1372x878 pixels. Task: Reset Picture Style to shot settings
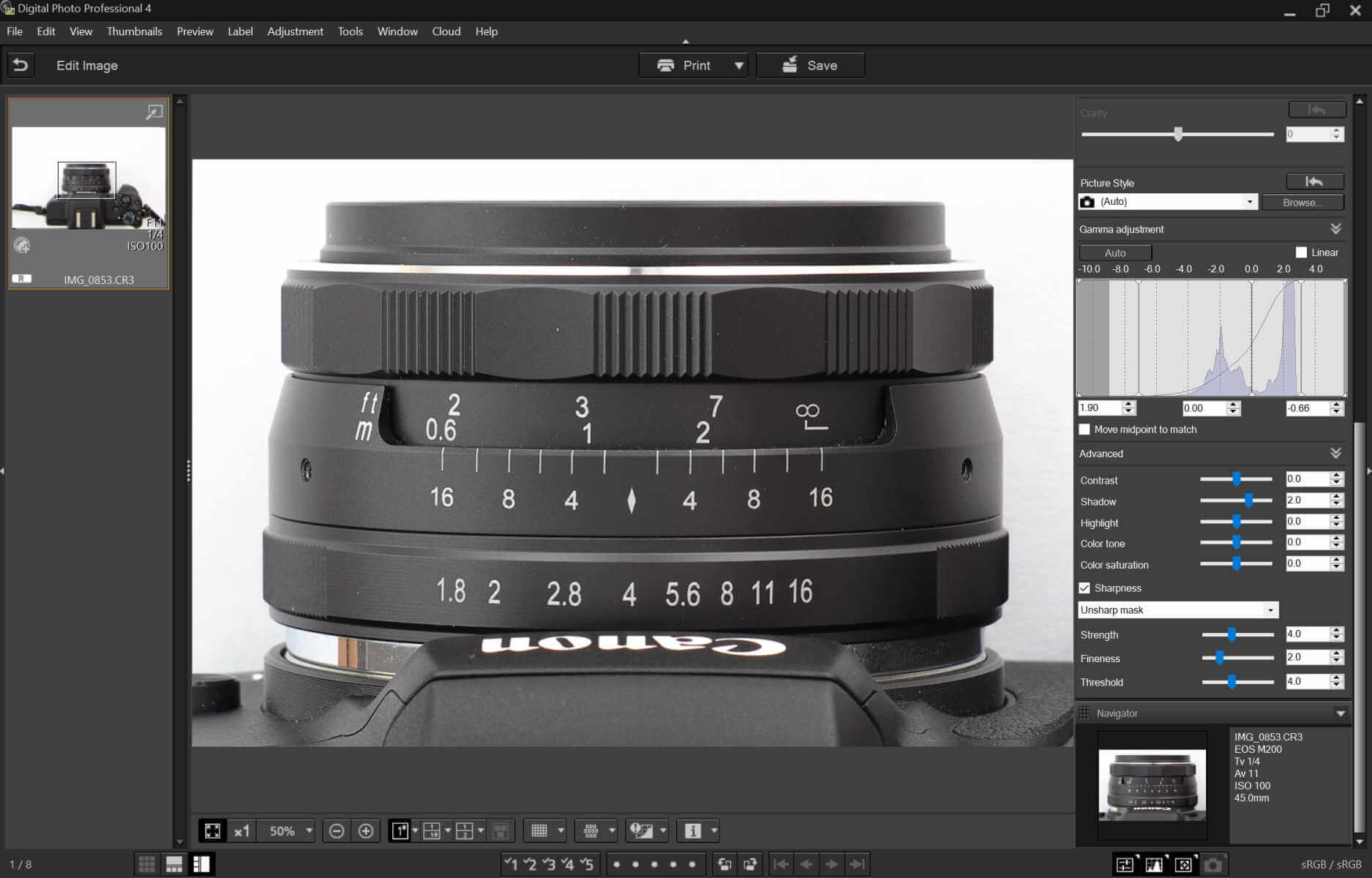(1314, 181)
